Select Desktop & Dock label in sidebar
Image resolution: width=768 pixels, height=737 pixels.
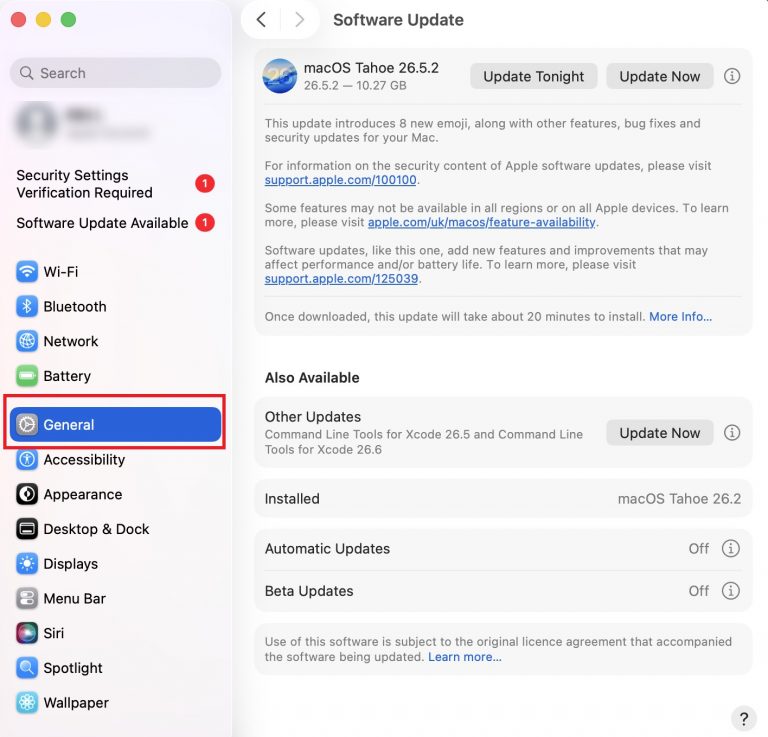coord(96,529)
